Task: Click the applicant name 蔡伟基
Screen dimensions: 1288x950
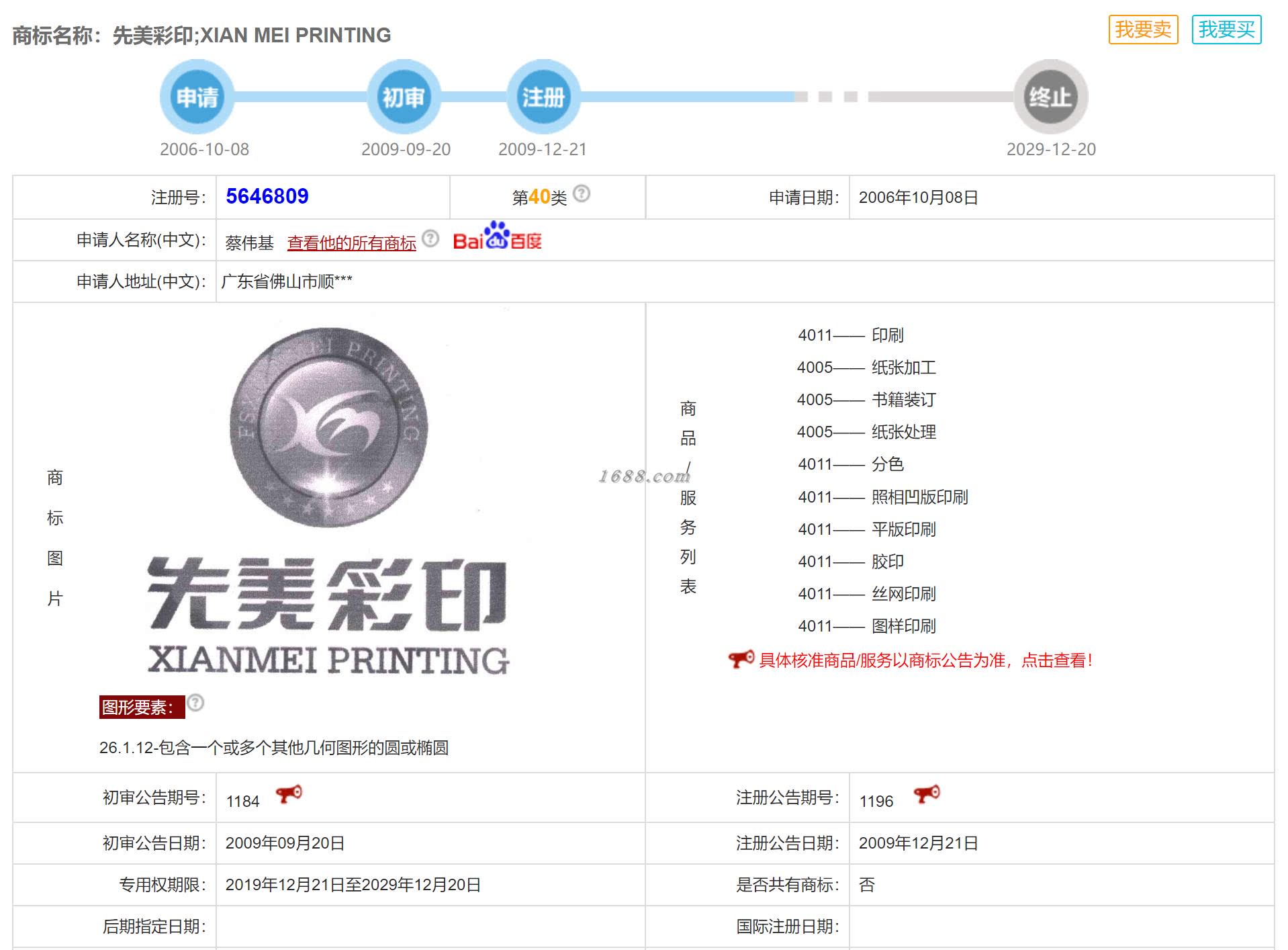Action: tap(250, 243)
